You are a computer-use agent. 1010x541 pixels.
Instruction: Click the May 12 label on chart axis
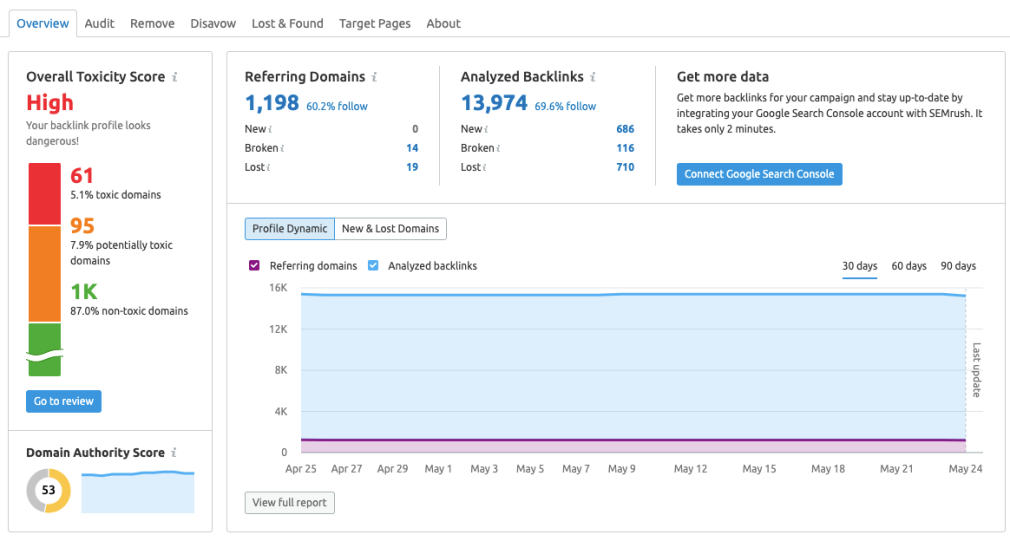[x=691, y=469]
